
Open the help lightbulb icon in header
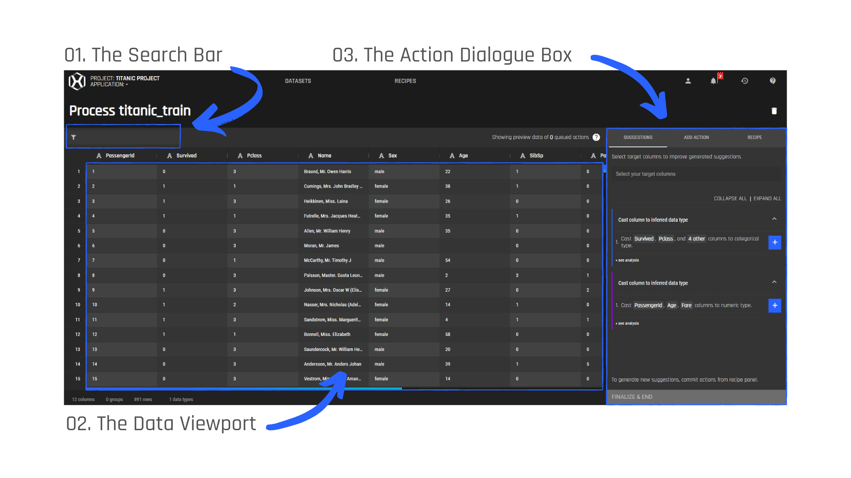772,81
